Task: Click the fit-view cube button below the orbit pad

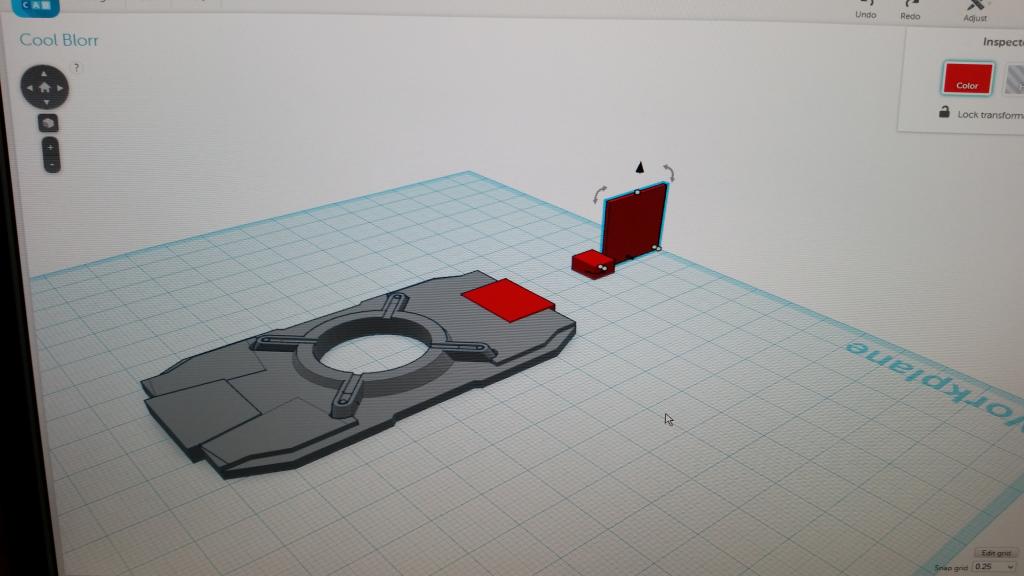Action: click(x=48, y=123)
